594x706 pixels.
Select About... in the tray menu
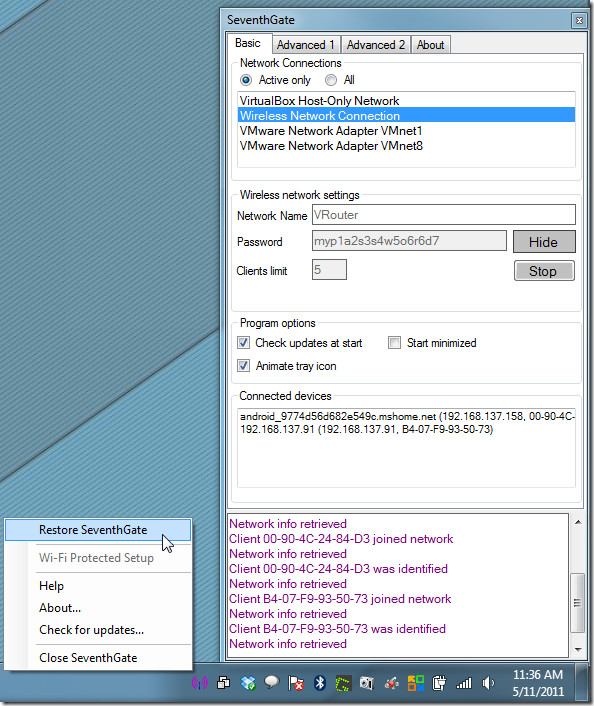[x=98, y=608]
